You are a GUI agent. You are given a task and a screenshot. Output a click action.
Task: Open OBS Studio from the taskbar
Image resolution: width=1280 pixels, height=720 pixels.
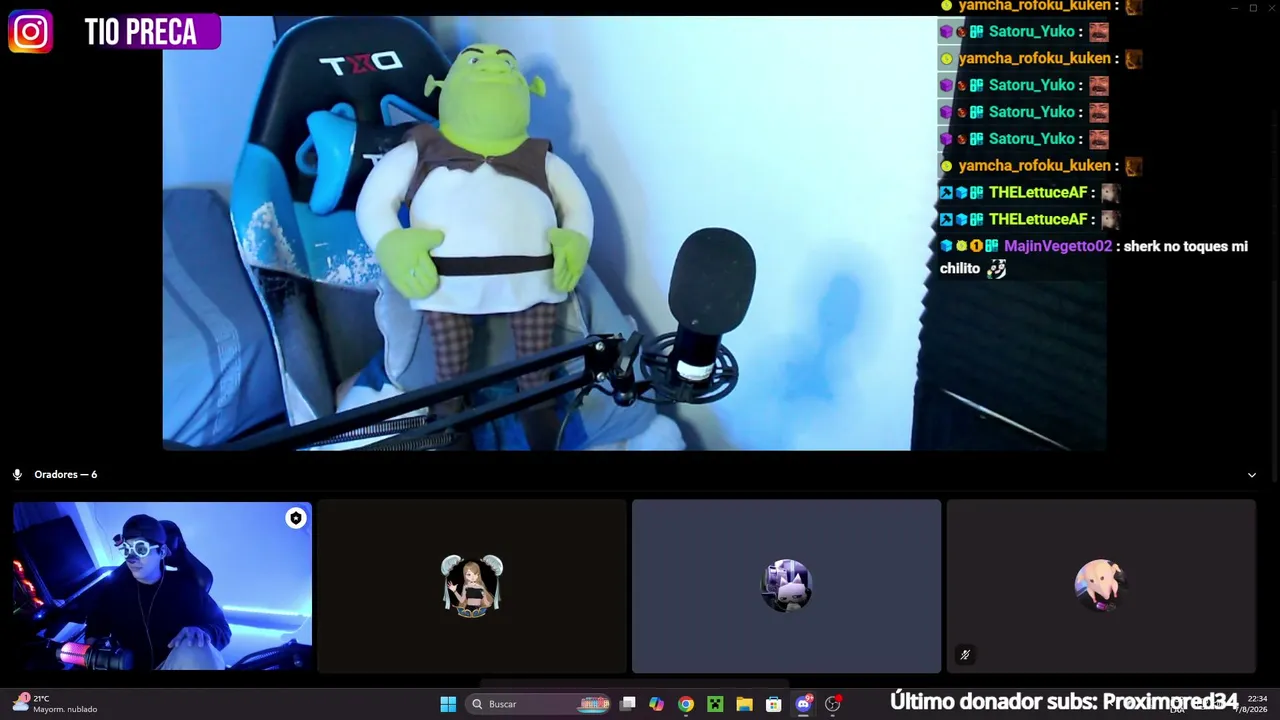point(832,704)
